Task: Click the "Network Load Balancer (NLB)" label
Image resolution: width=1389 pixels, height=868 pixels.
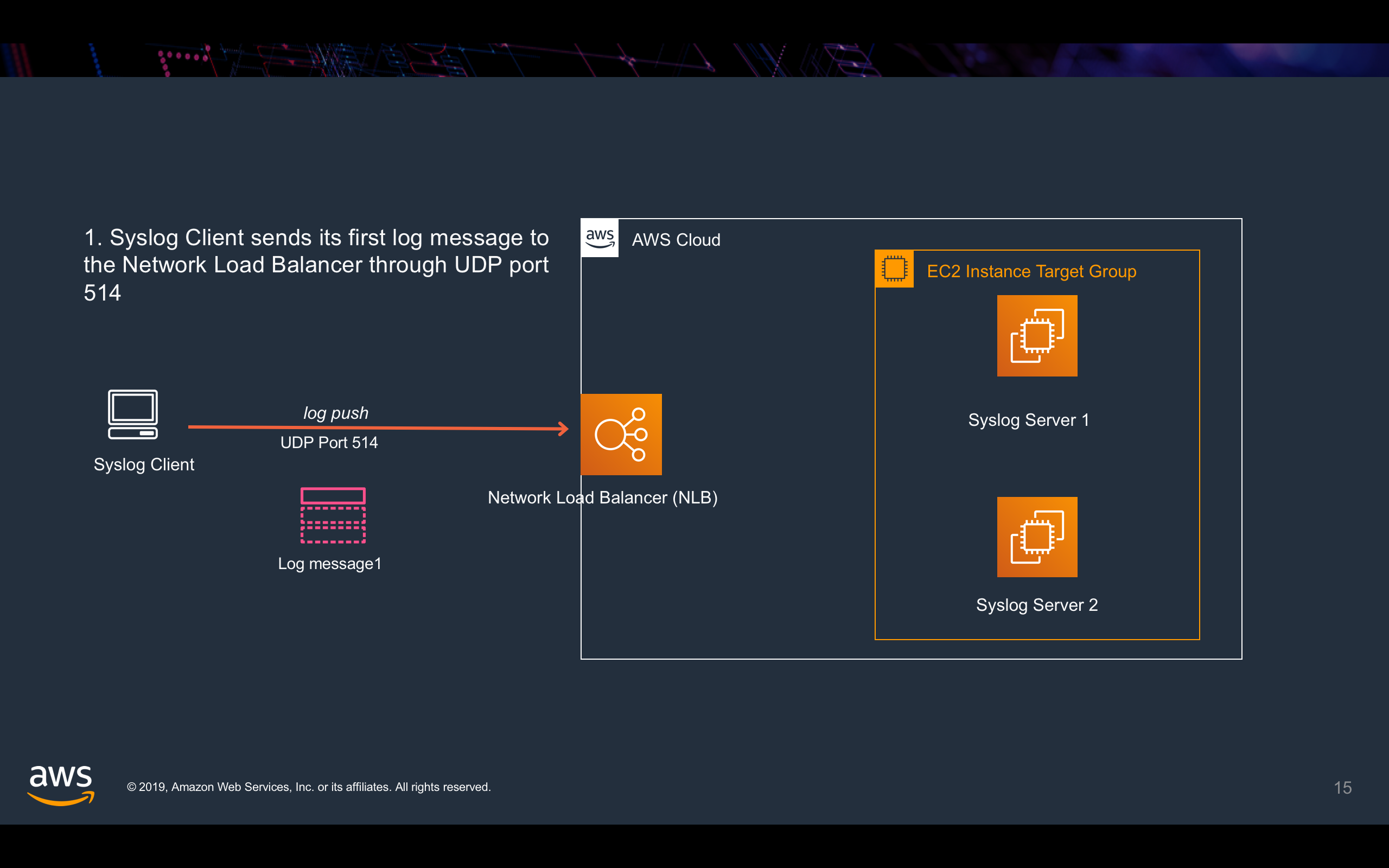Action: [x=603, y=497]
